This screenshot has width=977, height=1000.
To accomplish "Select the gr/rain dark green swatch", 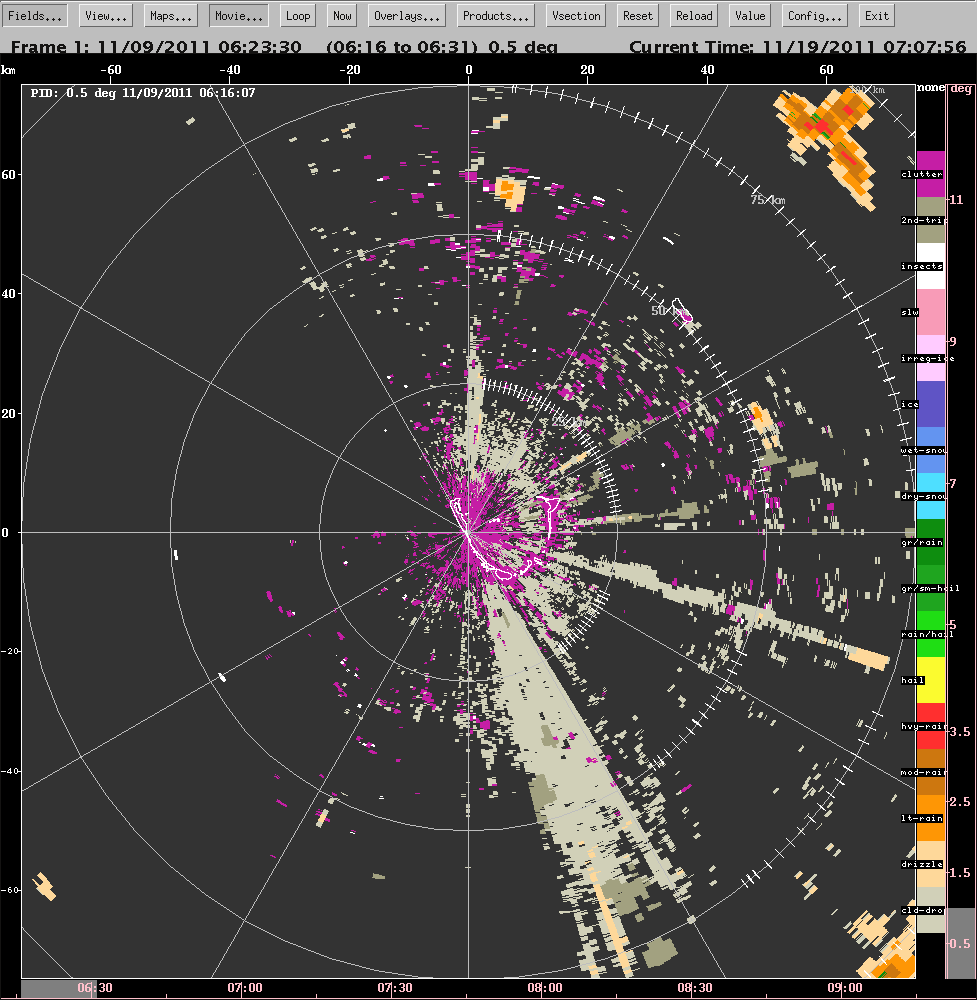I will coord(930,542).
